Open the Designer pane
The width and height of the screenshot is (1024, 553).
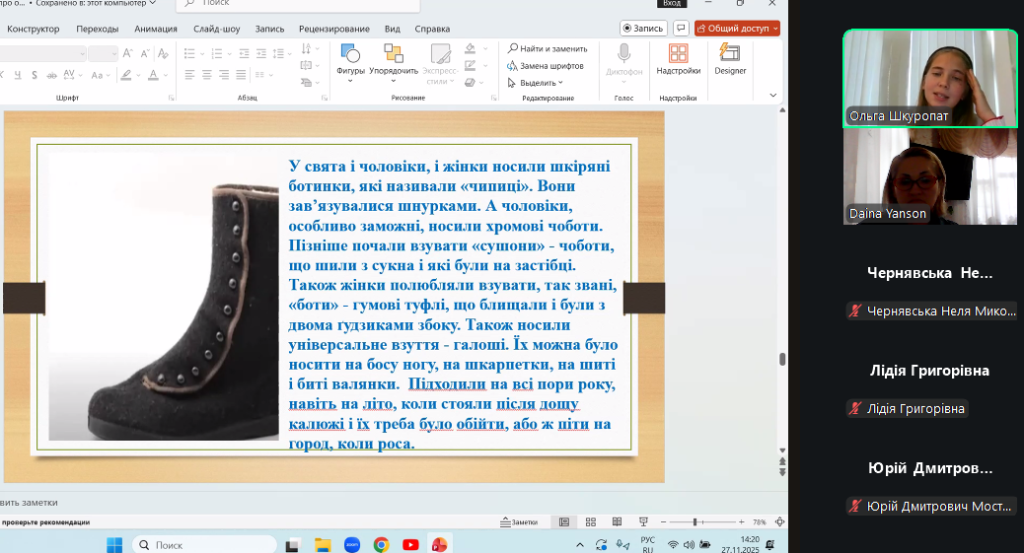coord(730,59)
